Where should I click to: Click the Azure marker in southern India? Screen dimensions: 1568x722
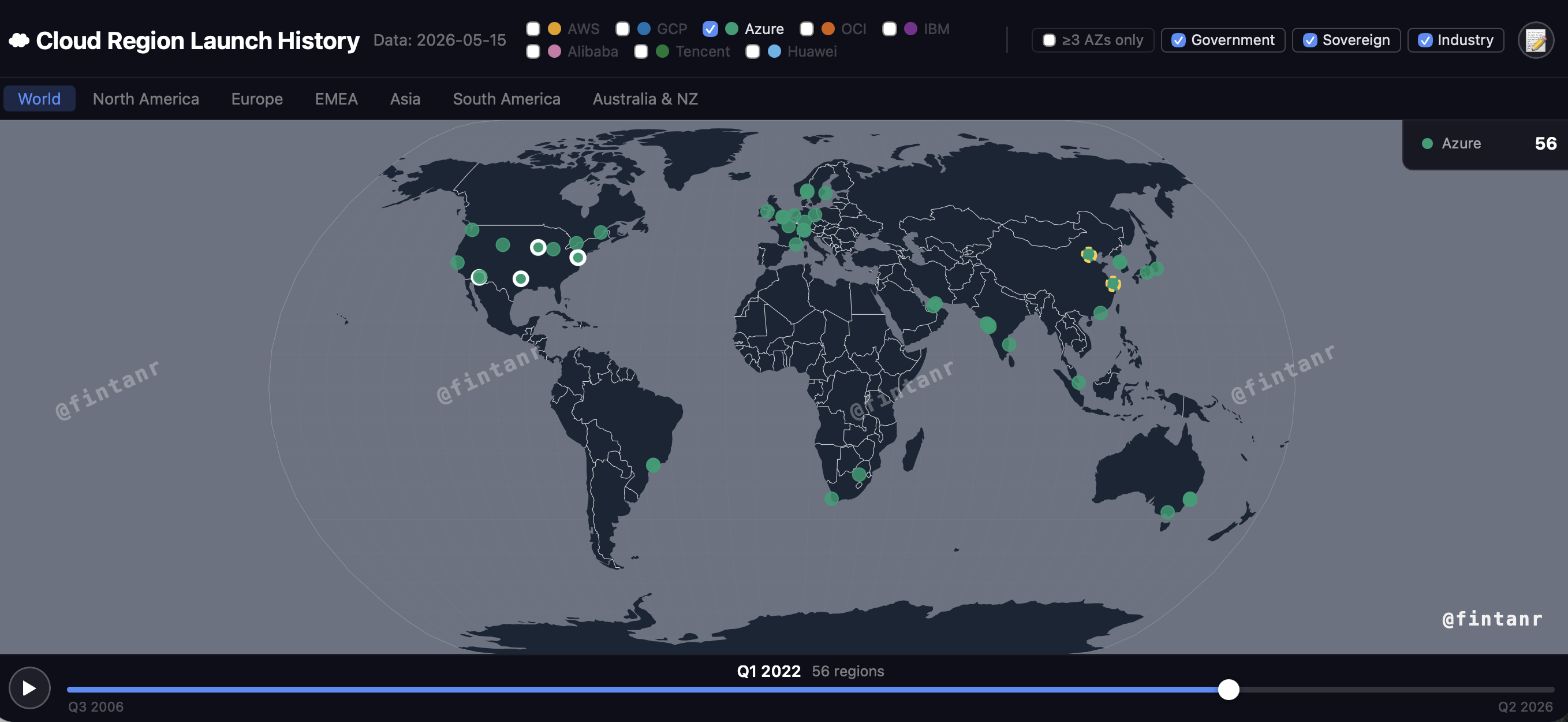coord(1009,345)
